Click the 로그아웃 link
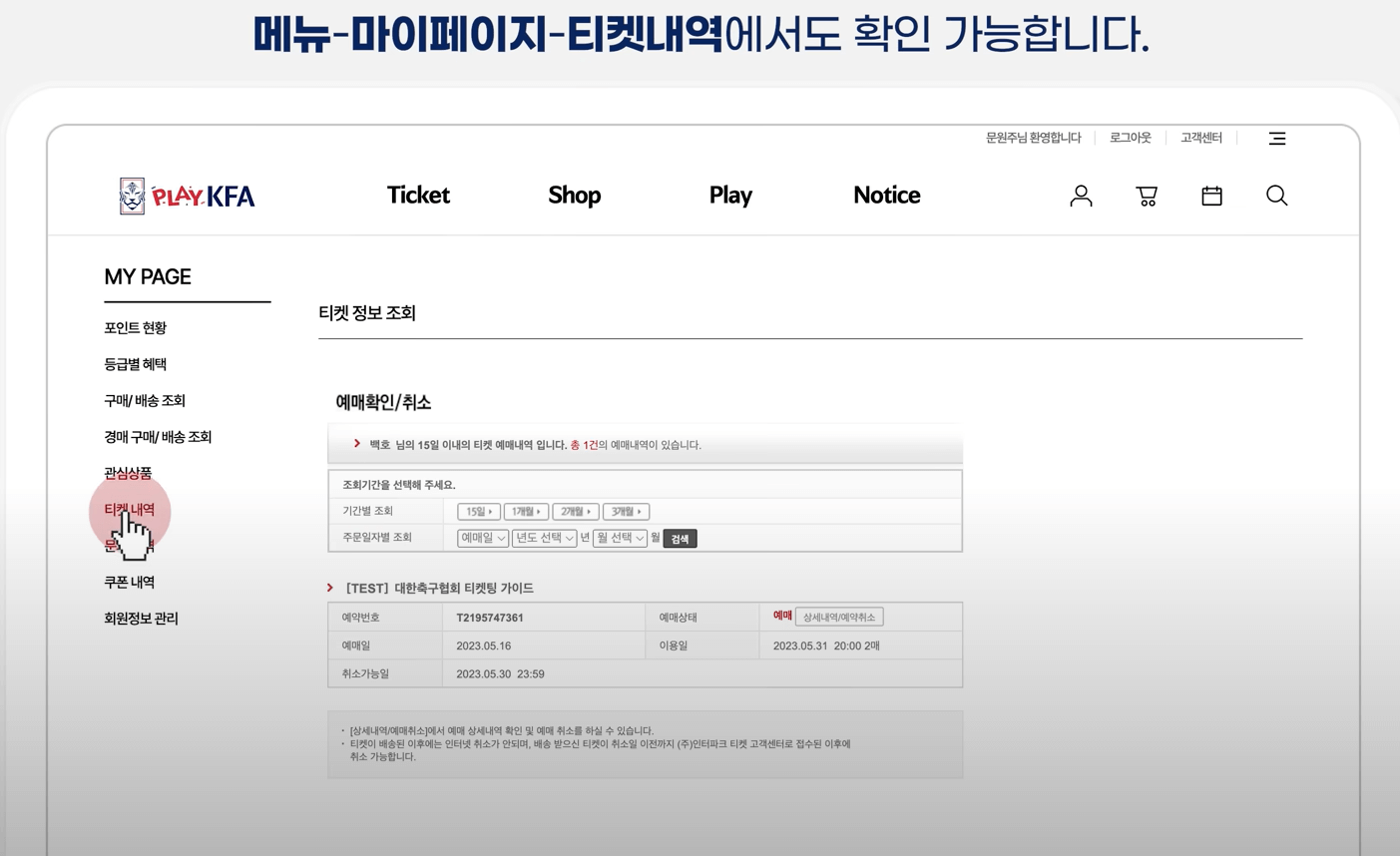1400x856 pixels. [1129, 138]
